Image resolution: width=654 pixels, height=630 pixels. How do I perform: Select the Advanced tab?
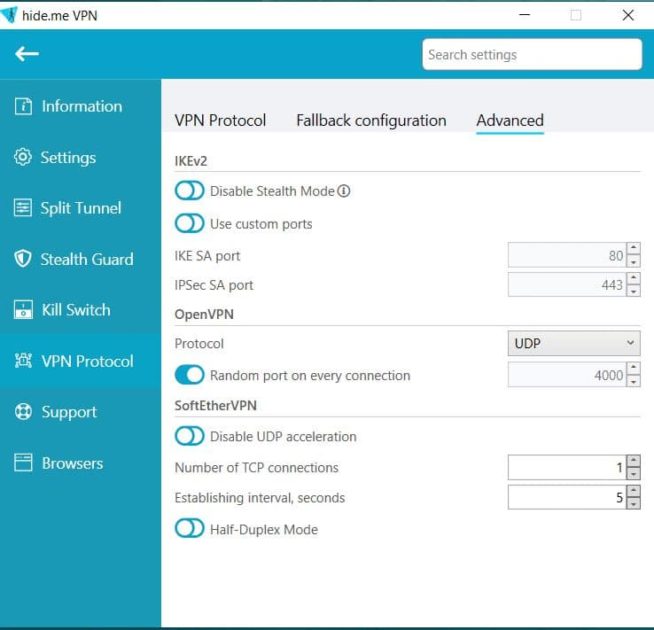510,121
